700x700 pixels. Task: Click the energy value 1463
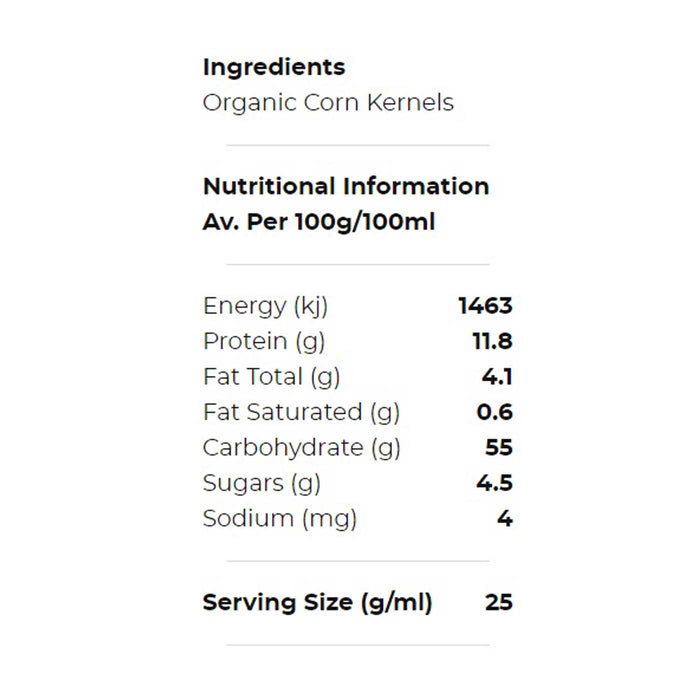[485, 306]
